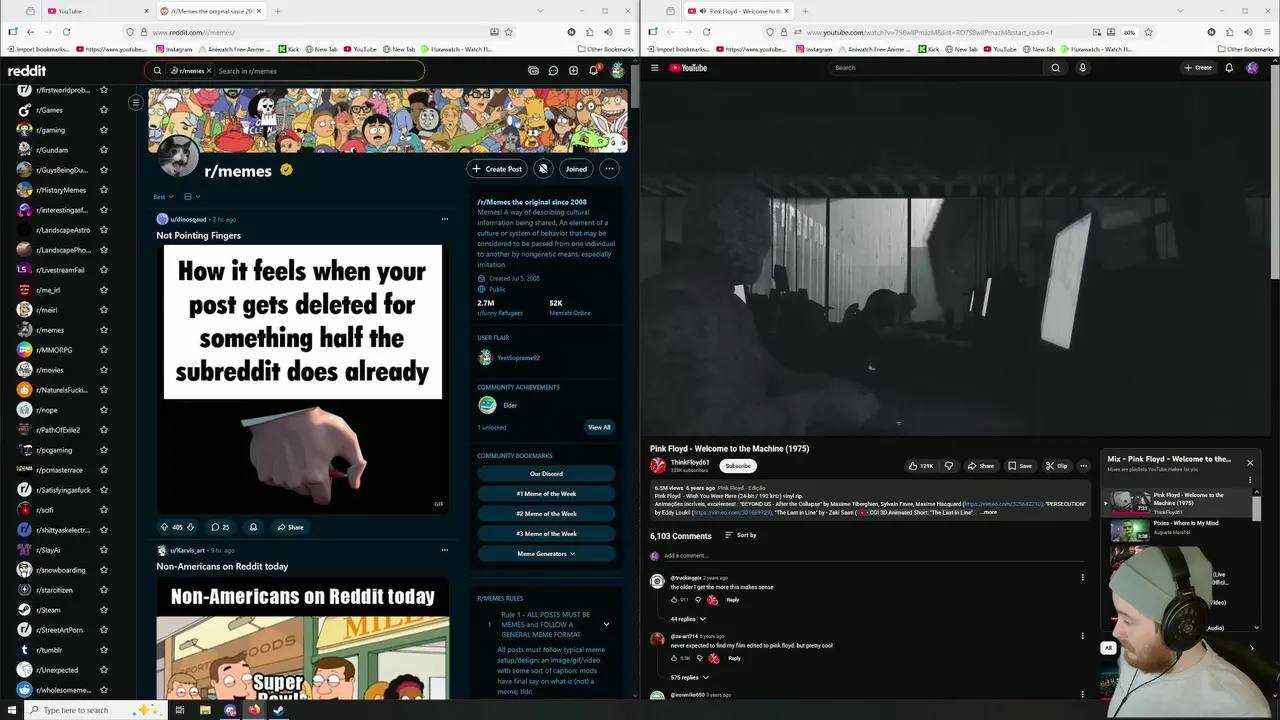Open Kick bookmark in YouTube window
This screenshot has width=1280, height=720.
(928, 49)
